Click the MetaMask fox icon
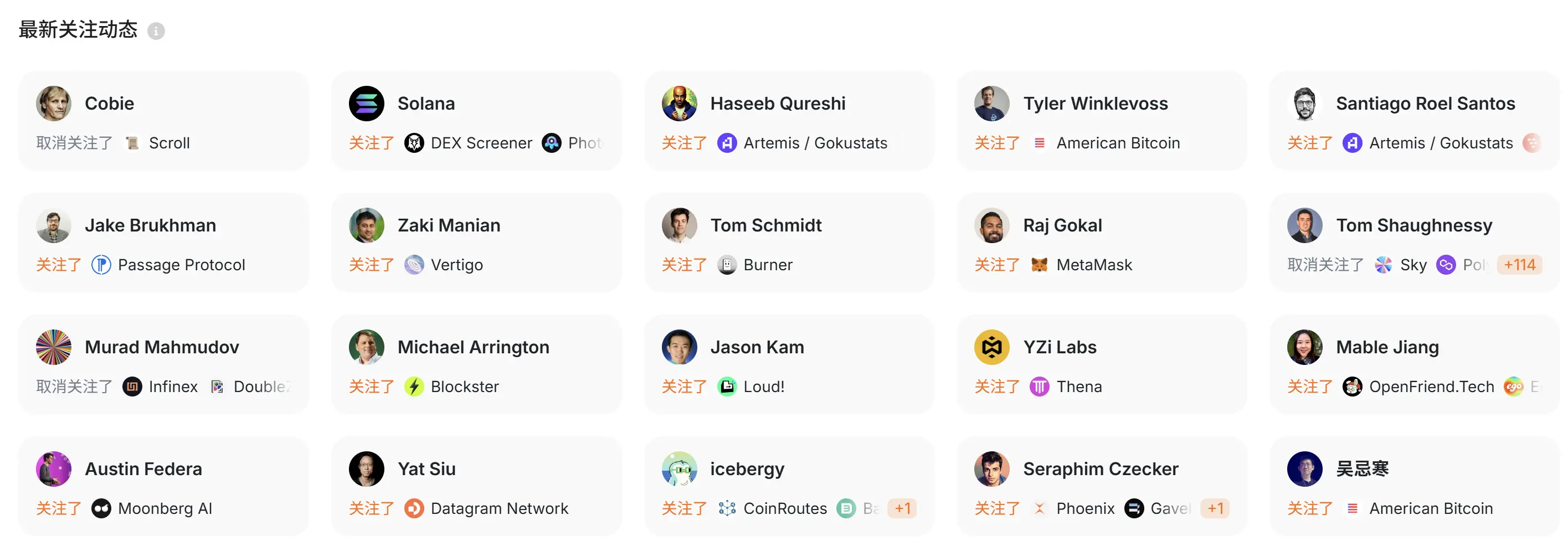The image size is (1568, 551). point(1039,265)
